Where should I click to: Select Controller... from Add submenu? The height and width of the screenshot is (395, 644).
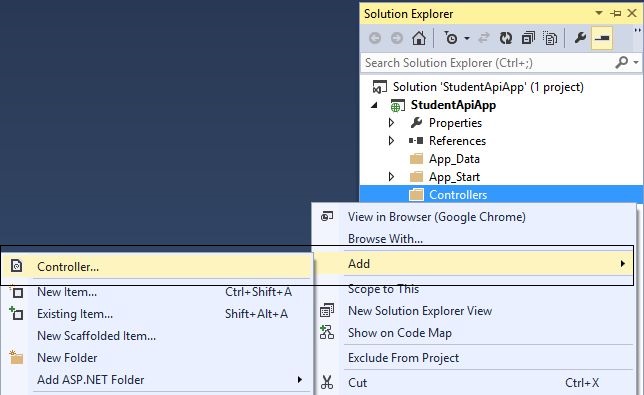click(x=156, y=267)
